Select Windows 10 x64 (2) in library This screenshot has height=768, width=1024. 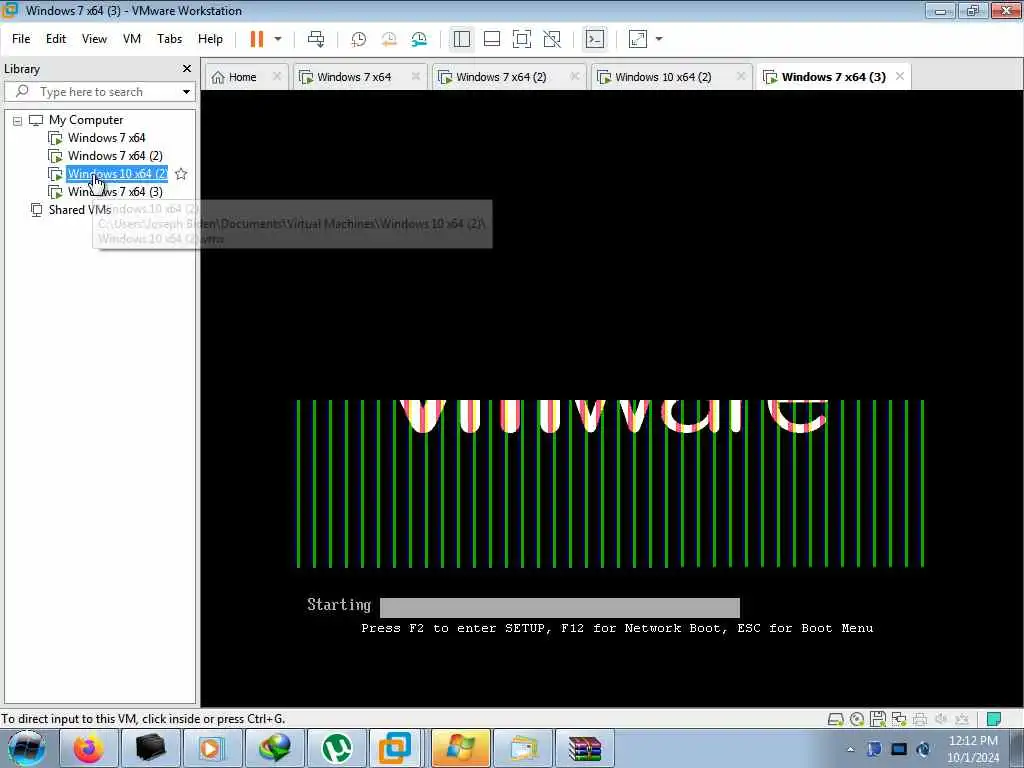coord(118,174)
